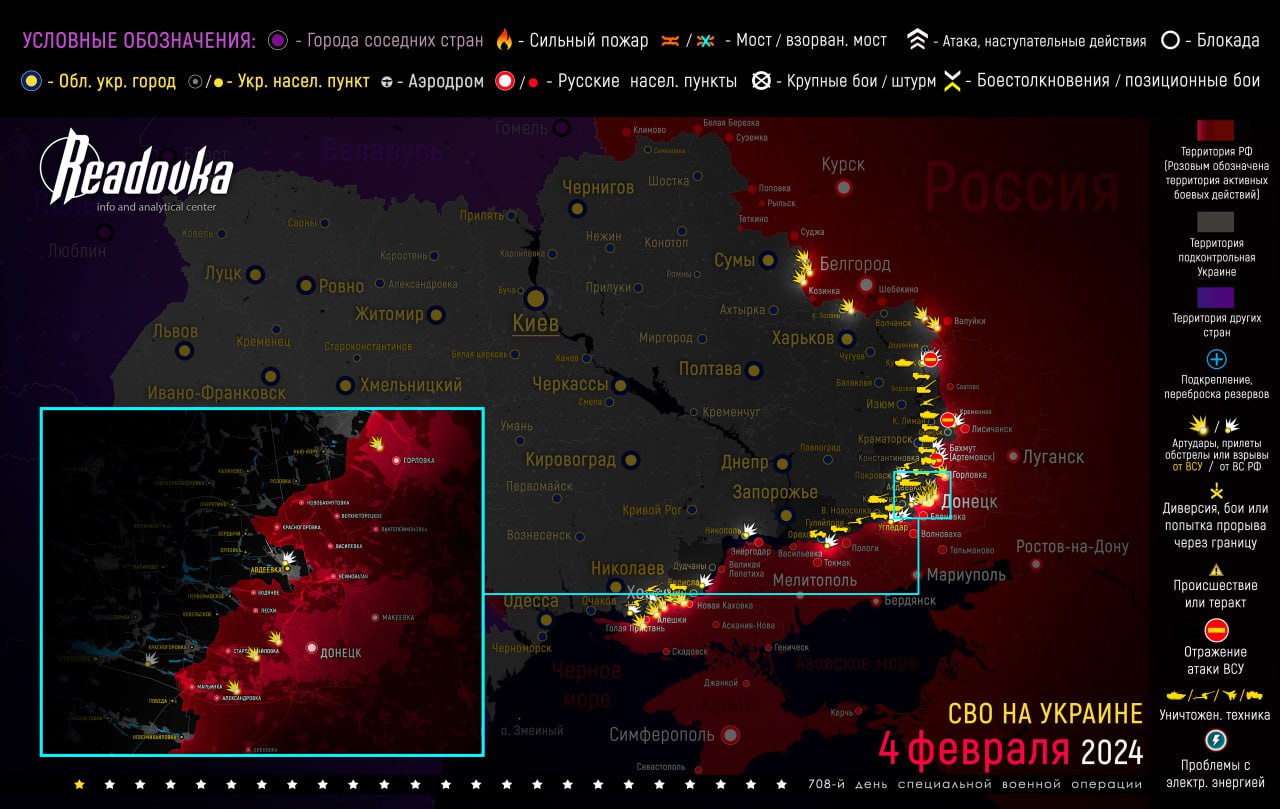Click the fire icon for Сильный пожар

coord(504,41)
